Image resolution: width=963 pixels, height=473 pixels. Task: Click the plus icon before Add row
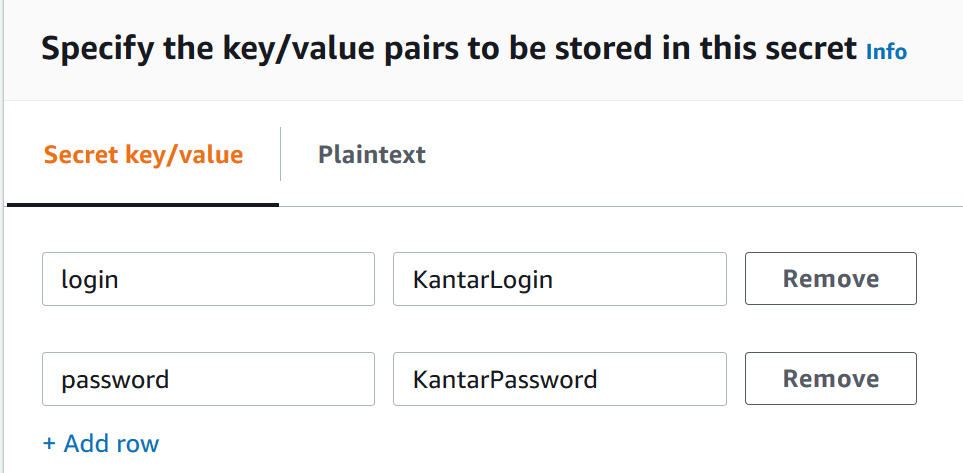pyautogui.click(x=50, y=443)
